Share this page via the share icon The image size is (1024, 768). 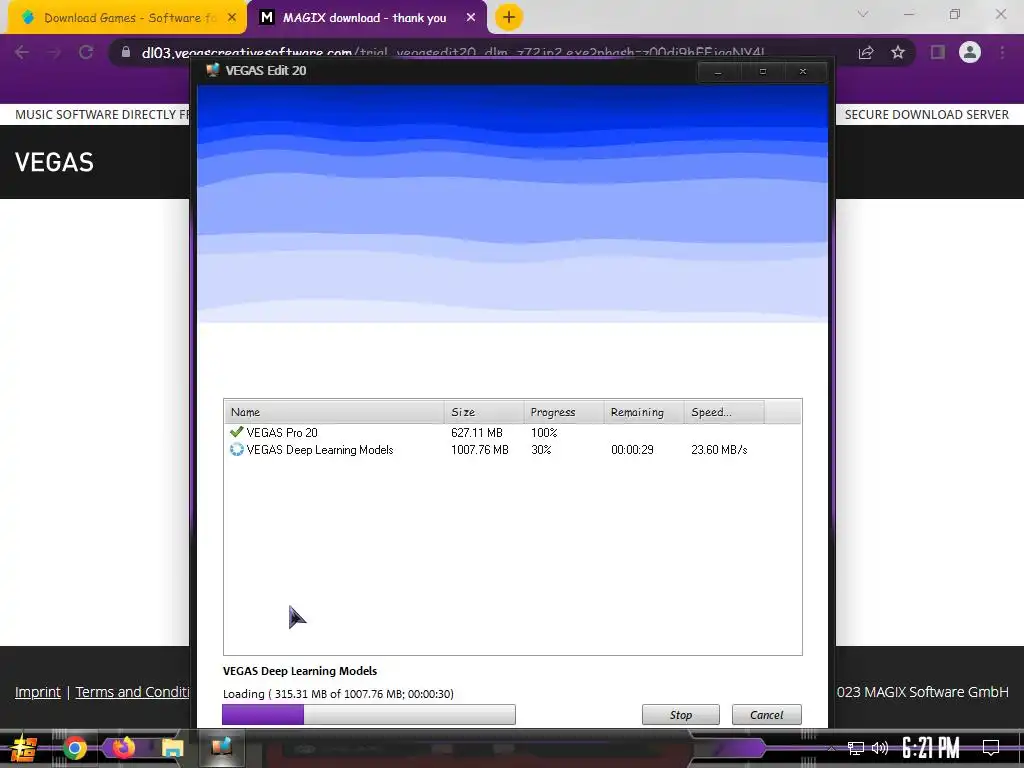pyautogui.click(x=866, y=52)
